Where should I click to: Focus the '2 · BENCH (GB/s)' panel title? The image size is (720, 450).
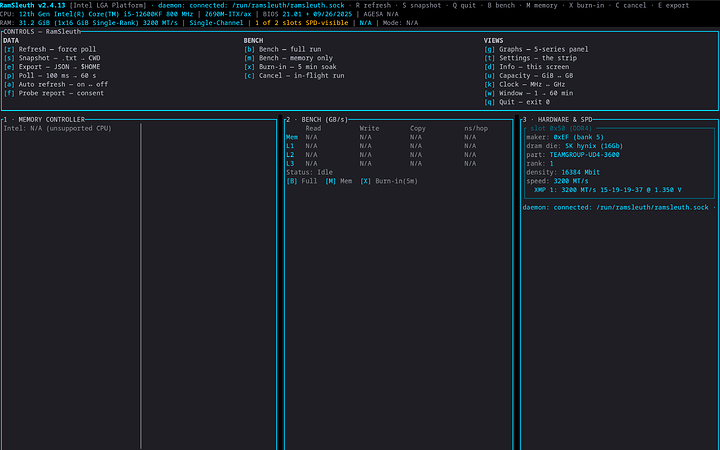[x=317, y=119]
